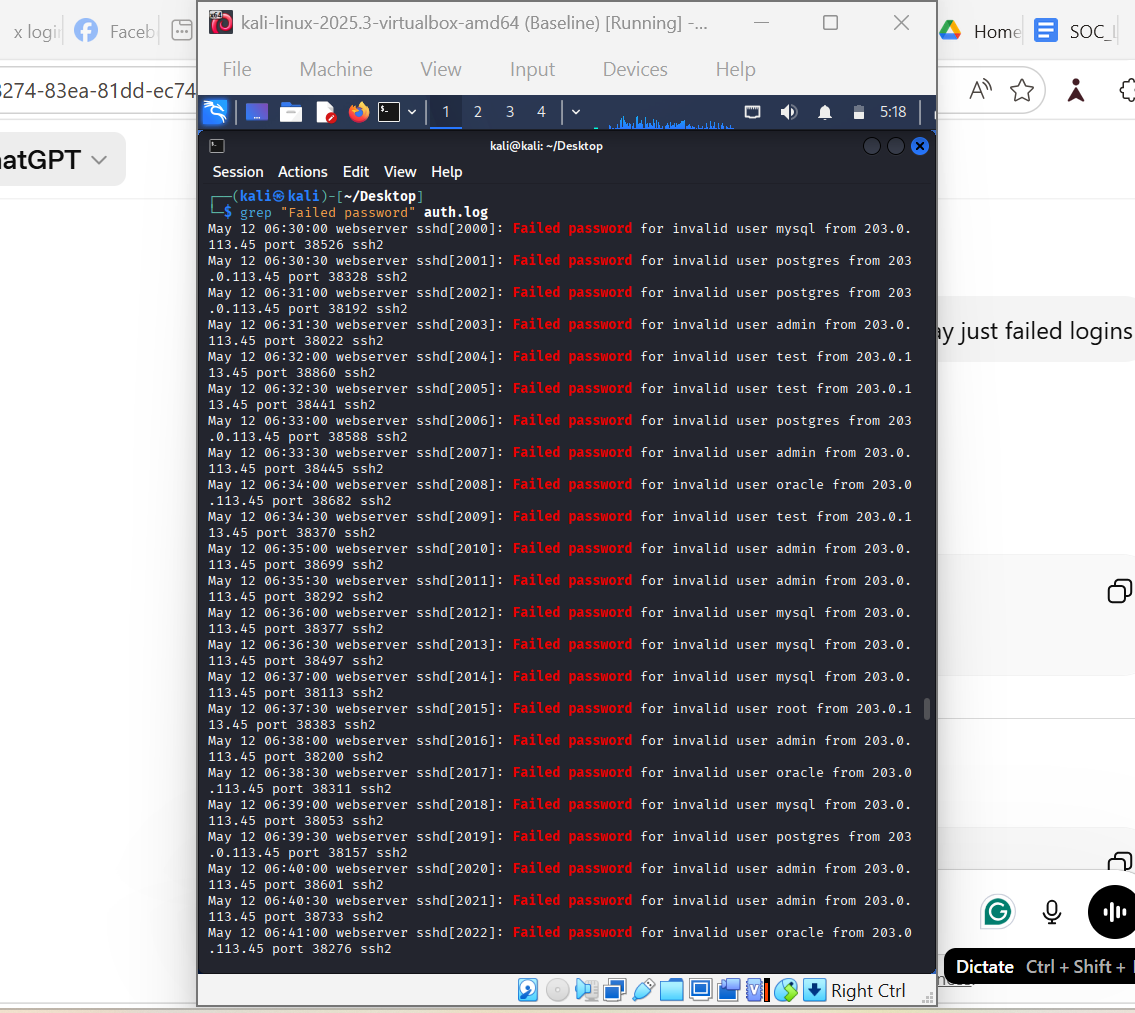
Task: Click the VirtualBox CPU virtualization status icon
Action: [x=757, y=990]
